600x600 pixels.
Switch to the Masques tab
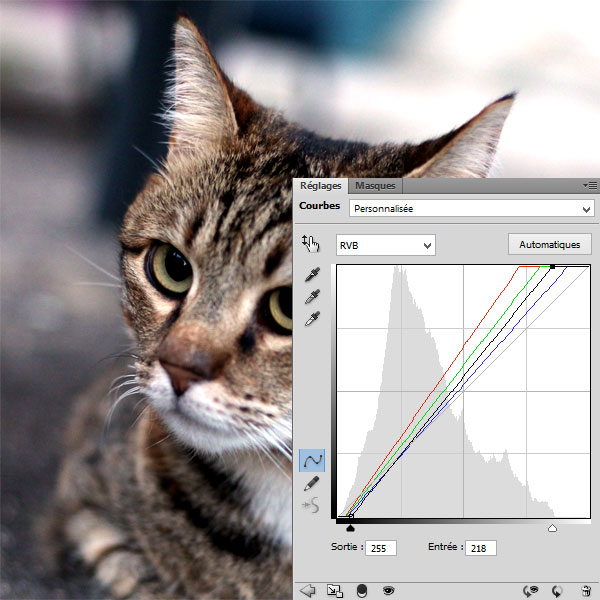coord(375,186)
